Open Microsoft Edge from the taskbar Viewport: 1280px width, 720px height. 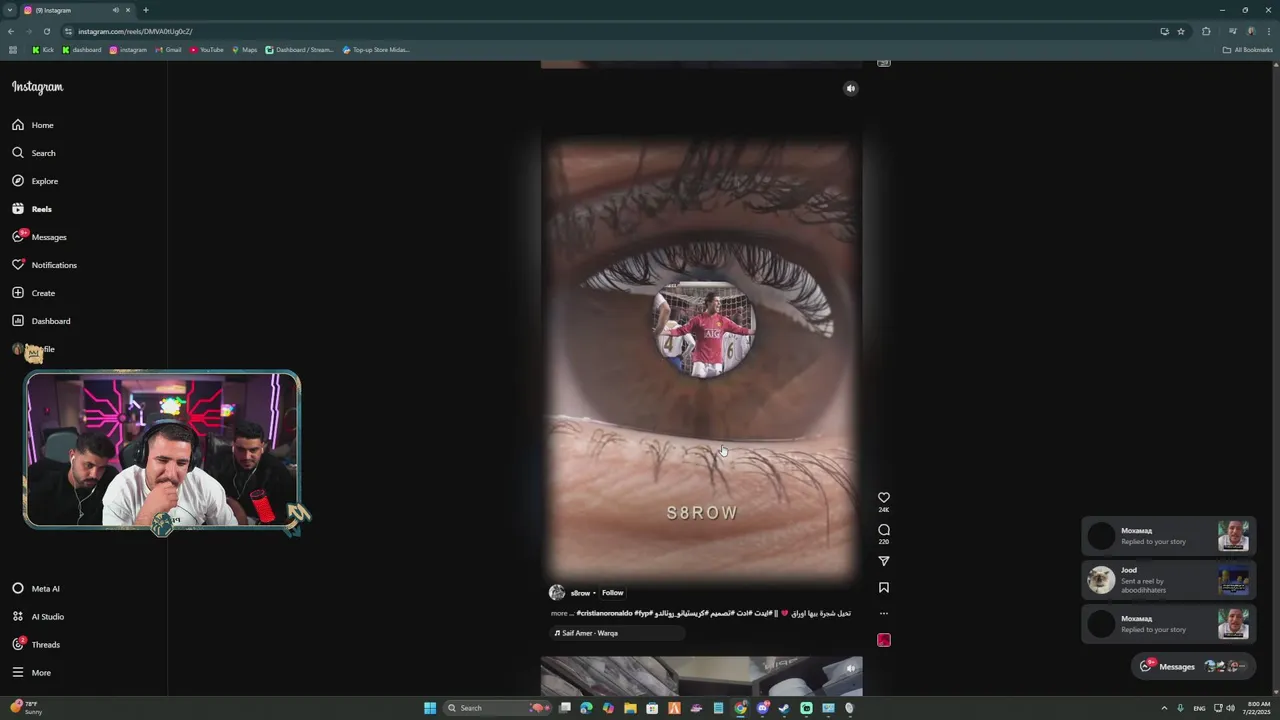tap(586, 708)
